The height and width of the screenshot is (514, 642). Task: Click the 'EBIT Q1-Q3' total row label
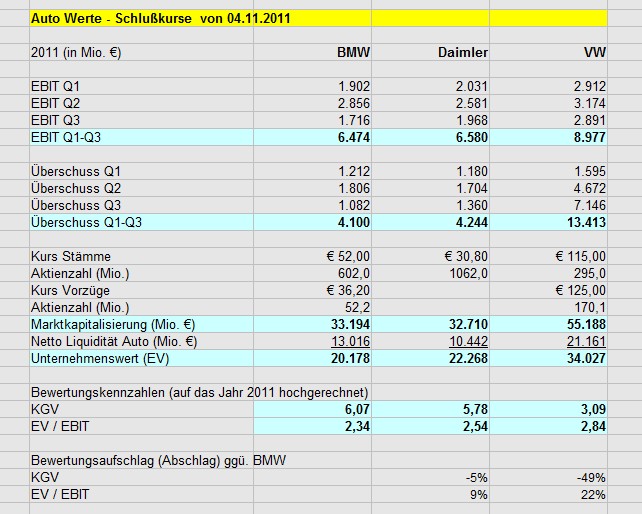coord(66,137)
